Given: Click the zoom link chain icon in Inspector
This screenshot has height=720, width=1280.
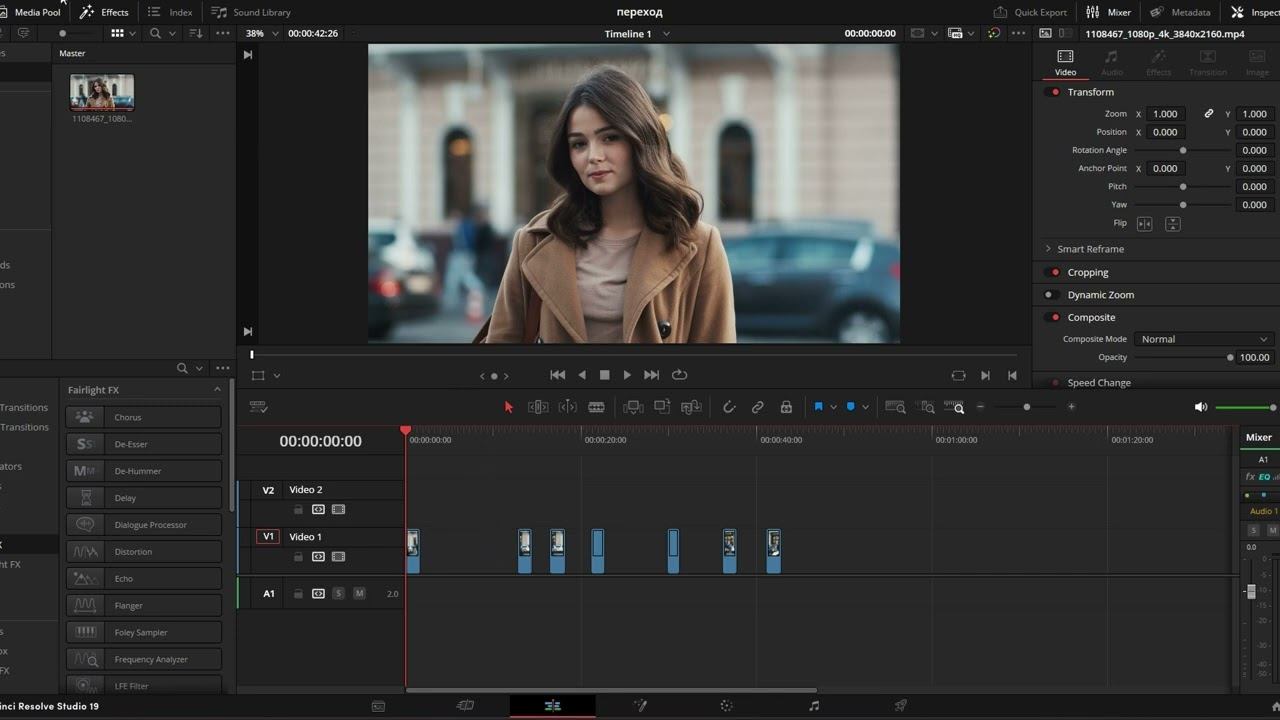Looking at the screenshot, I should tap(1208, 114).
